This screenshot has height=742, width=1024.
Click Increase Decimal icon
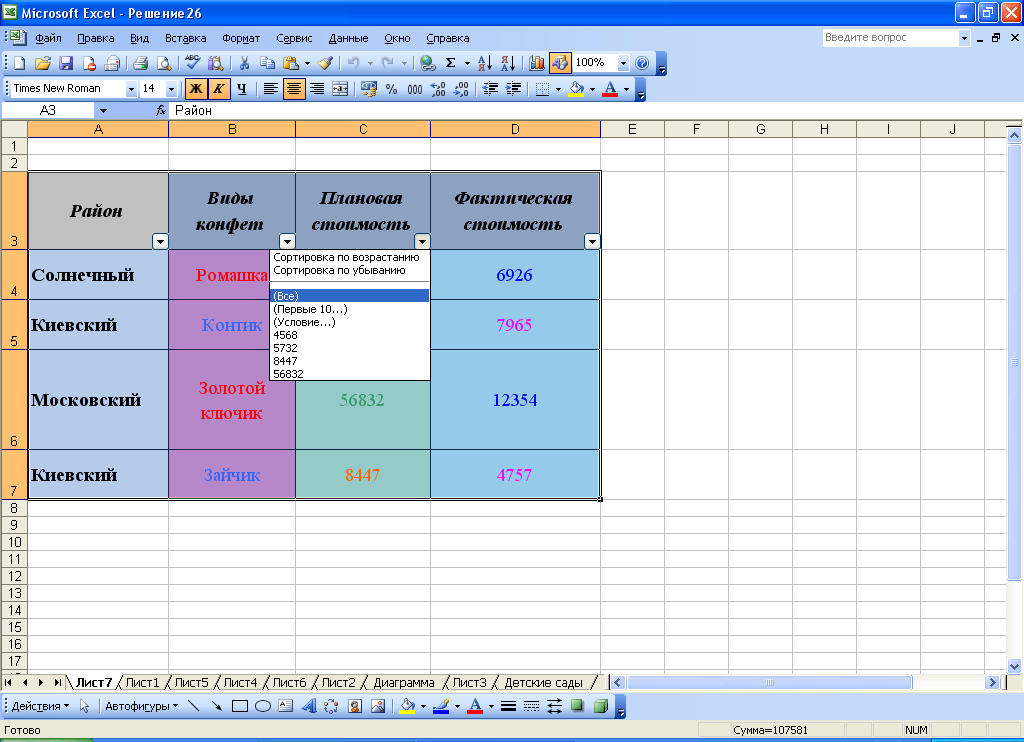point(438,89)
